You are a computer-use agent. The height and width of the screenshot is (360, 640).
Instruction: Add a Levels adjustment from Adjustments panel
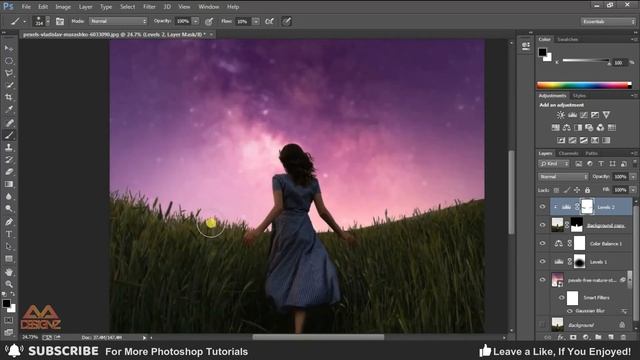(x=572, y=115)
